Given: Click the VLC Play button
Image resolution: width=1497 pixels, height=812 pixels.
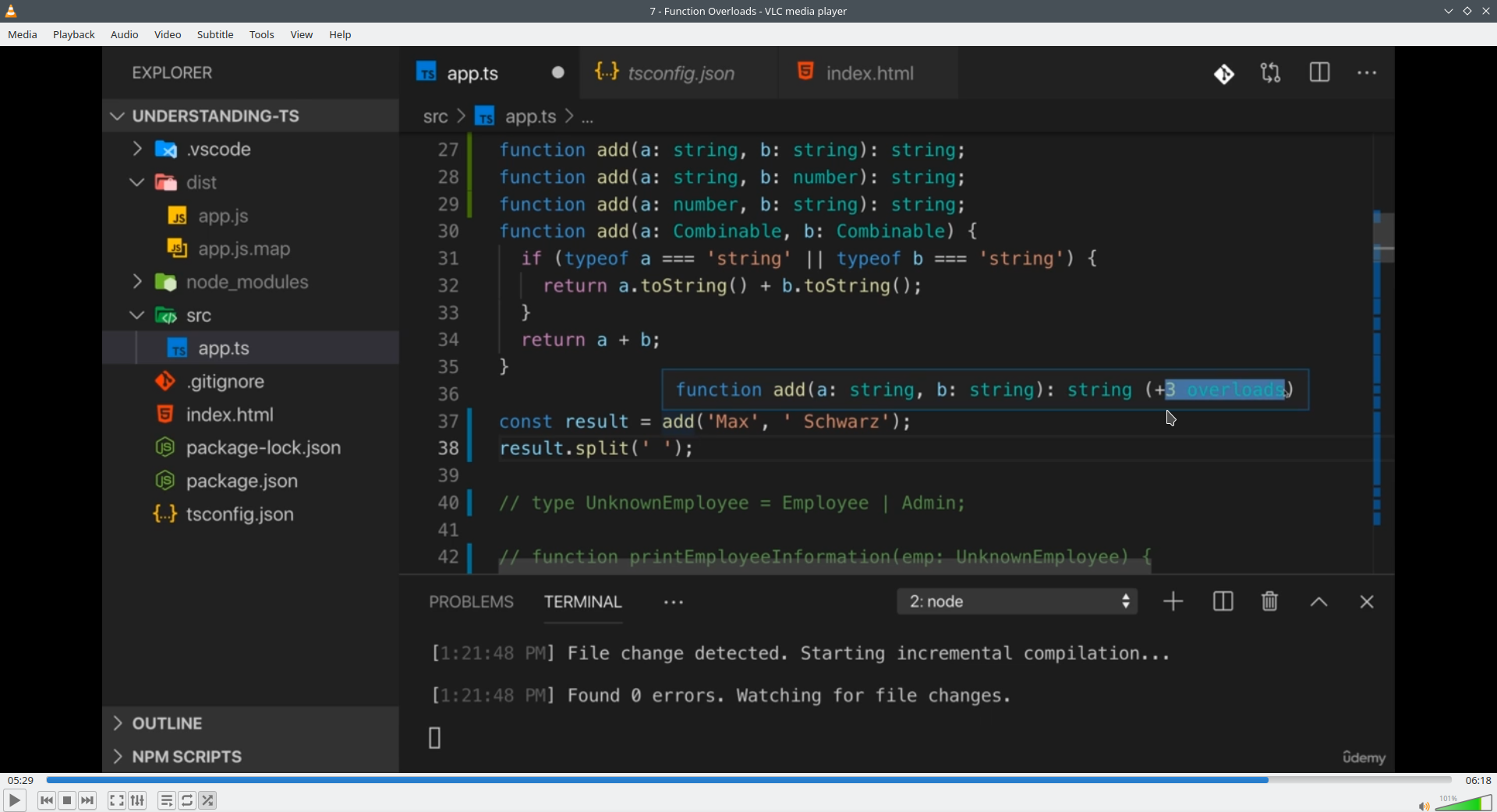Looking at the screenshot, I should pos(14,800).
